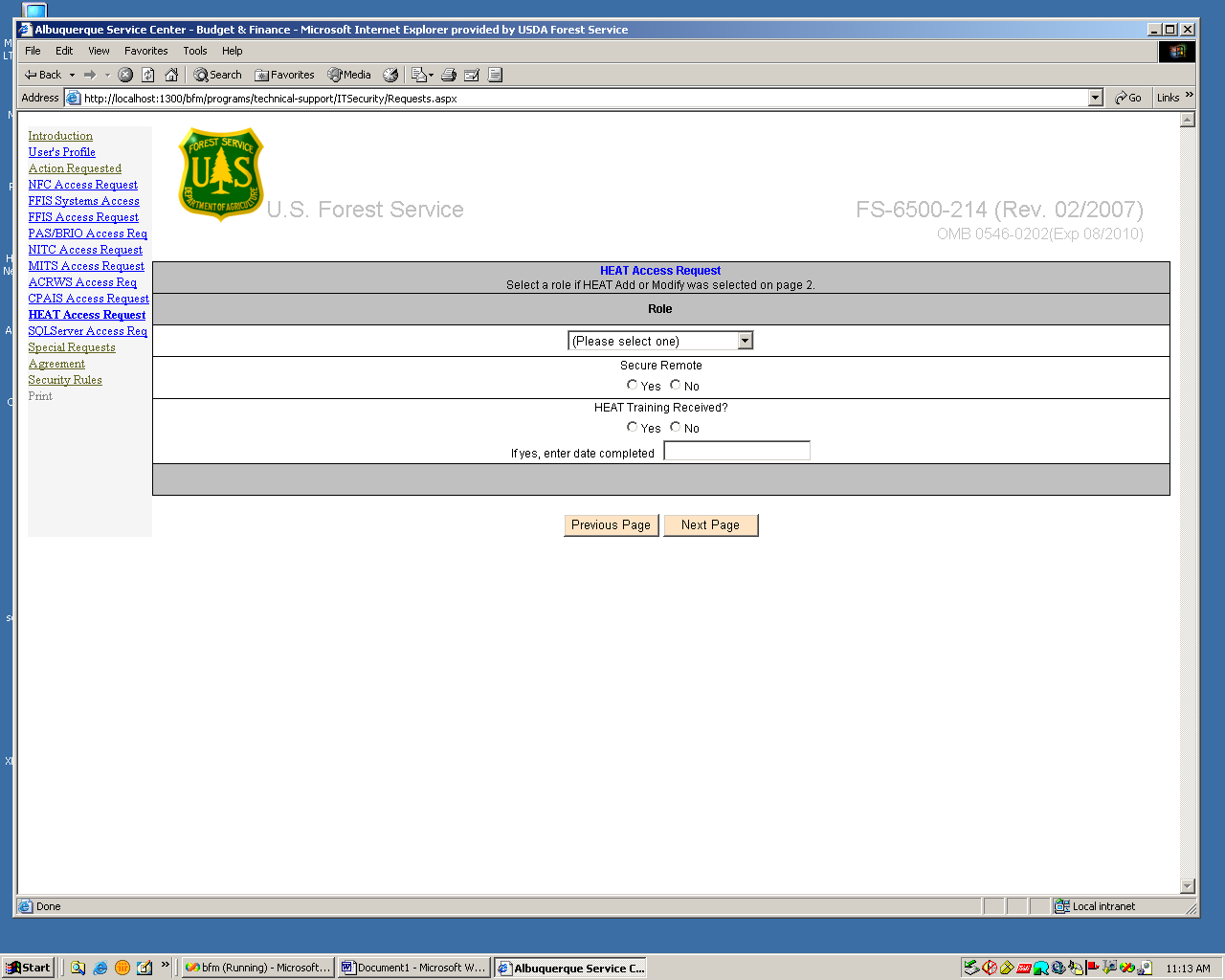
Task: Click the Next Page button
Action: tap(710, 525)
